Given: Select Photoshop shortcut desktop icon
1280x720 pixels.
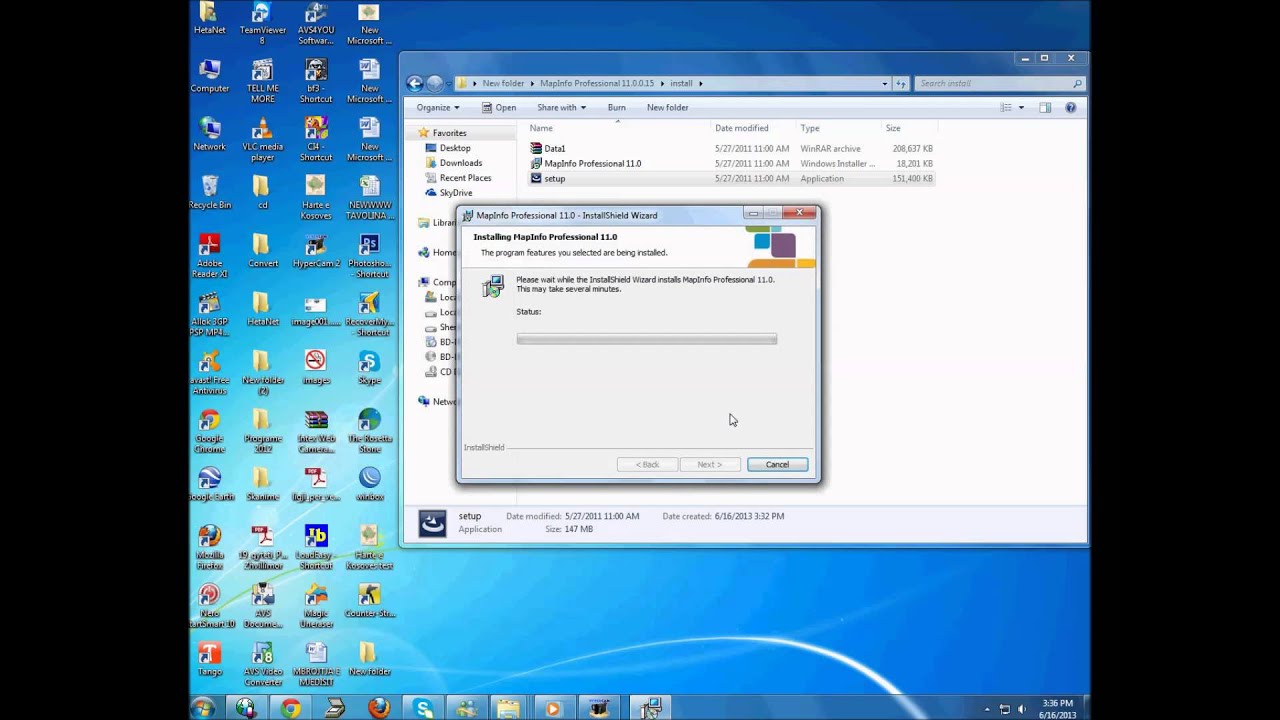Looking at the screenshot, I should [x=369, y=256].
